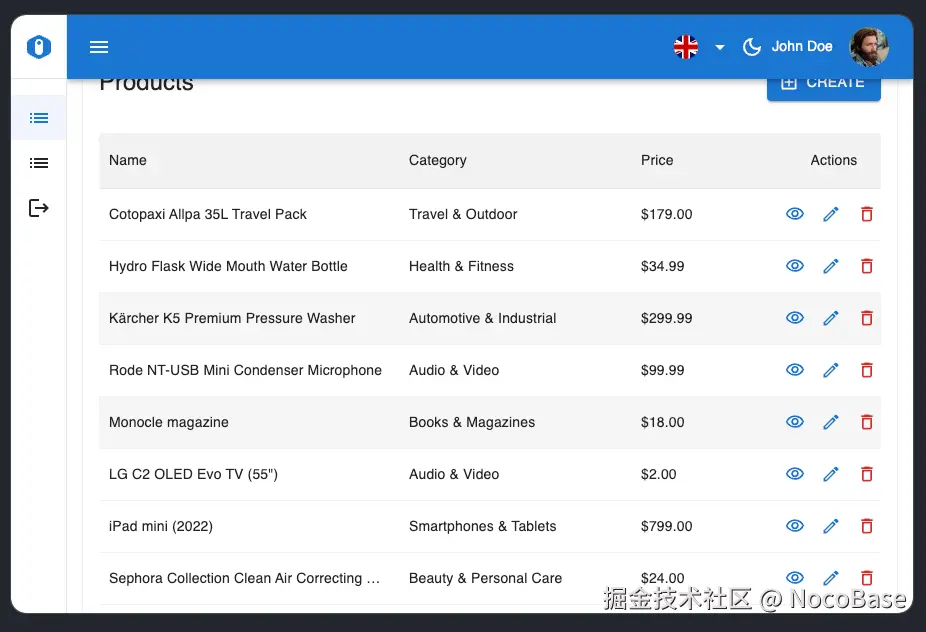Click the Kärcher K5 Premium Pressure Washer name

click(x=232, y=318)
